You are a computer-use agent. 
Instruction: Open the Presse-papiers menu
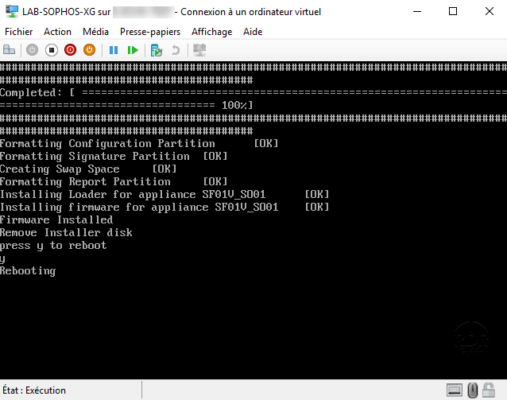[x=150, y=32]
